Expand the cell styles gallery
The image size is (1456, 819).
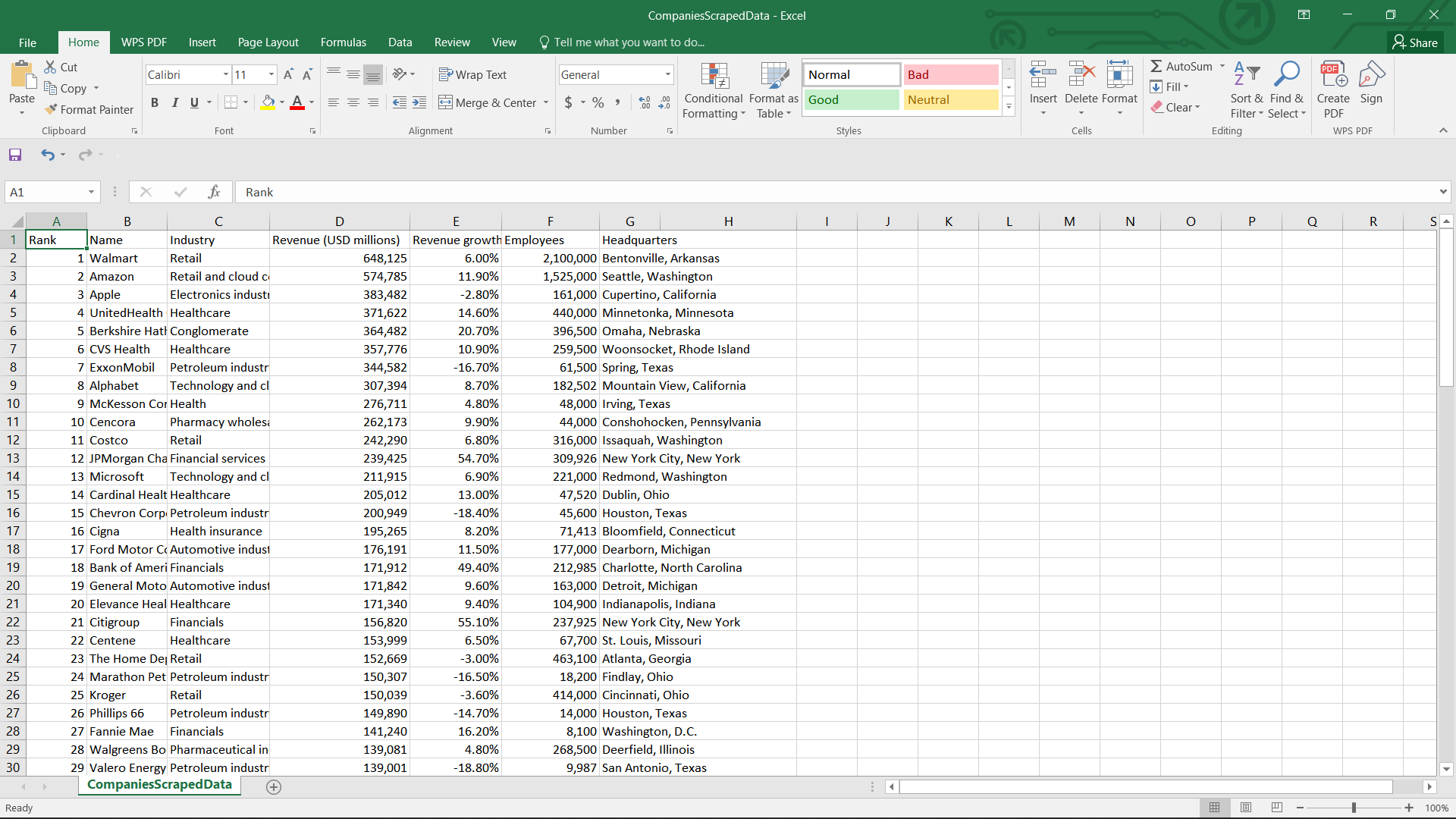point(1009,107)
